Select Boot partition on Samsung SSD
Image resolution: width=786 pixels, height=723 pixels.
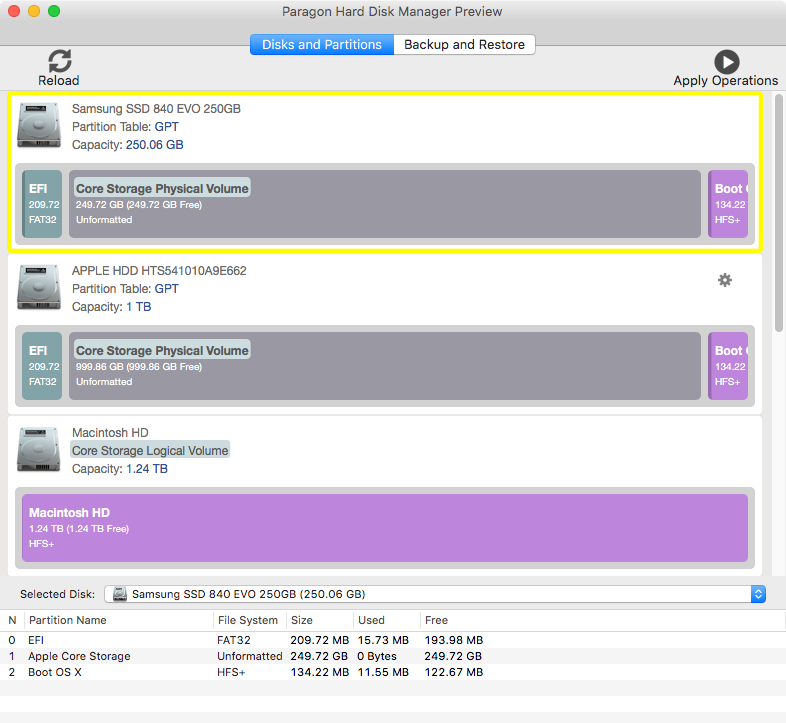(x=728, y=204)
